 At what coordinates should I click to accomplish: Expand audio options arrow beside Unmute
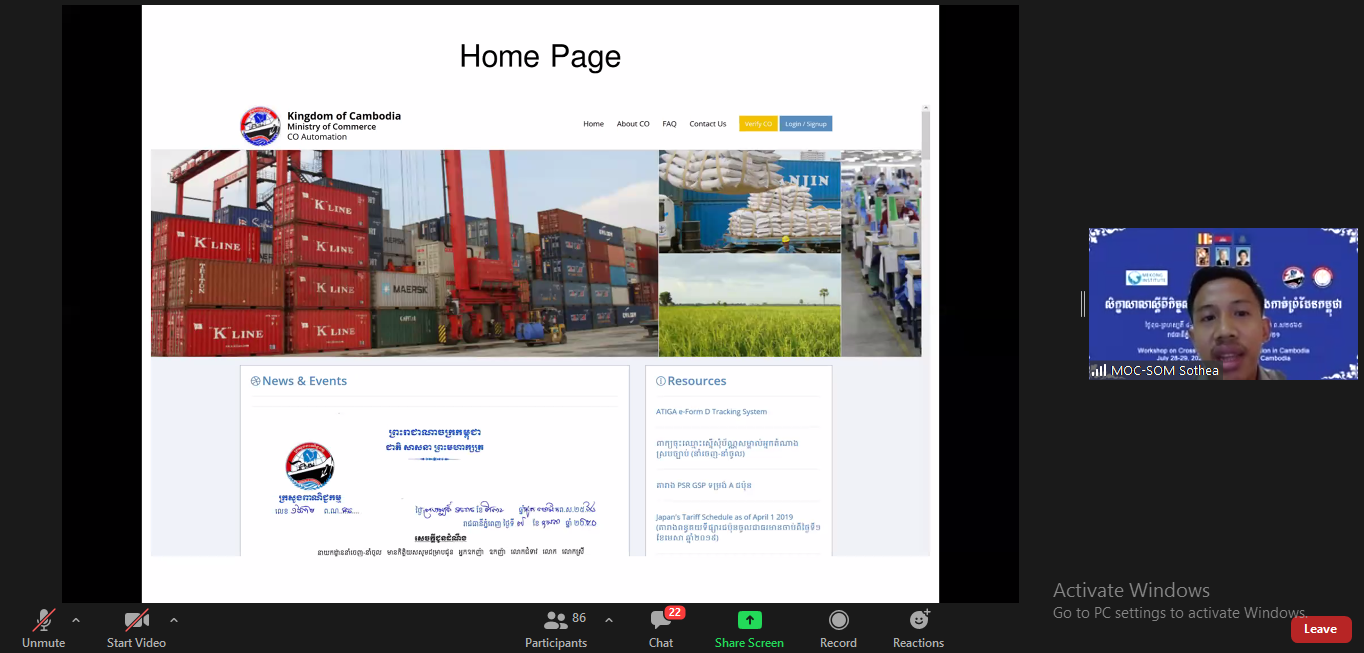pyautogui.click(x=76, y=620)
